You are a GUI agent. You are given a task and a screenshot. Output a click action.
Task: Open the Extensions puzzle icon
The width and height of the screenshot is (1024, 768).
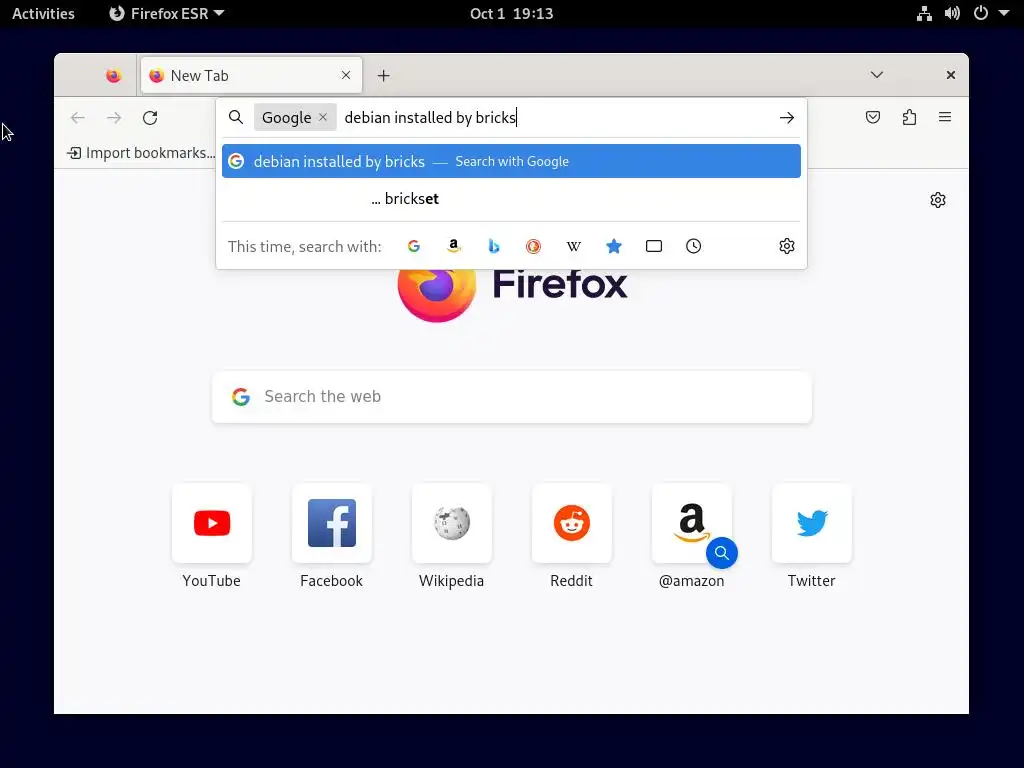[x=909, y=118]
